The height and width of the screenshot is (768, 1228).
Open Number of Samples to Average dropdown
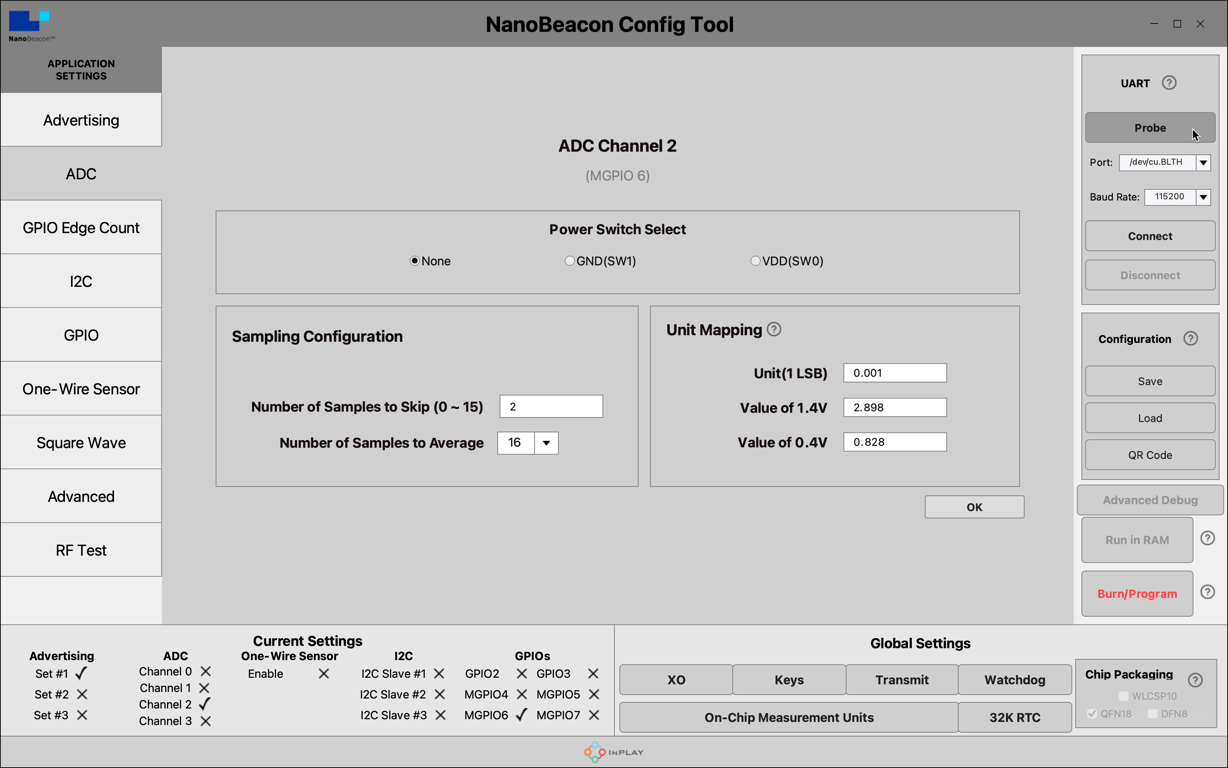[x=546, y=443]
